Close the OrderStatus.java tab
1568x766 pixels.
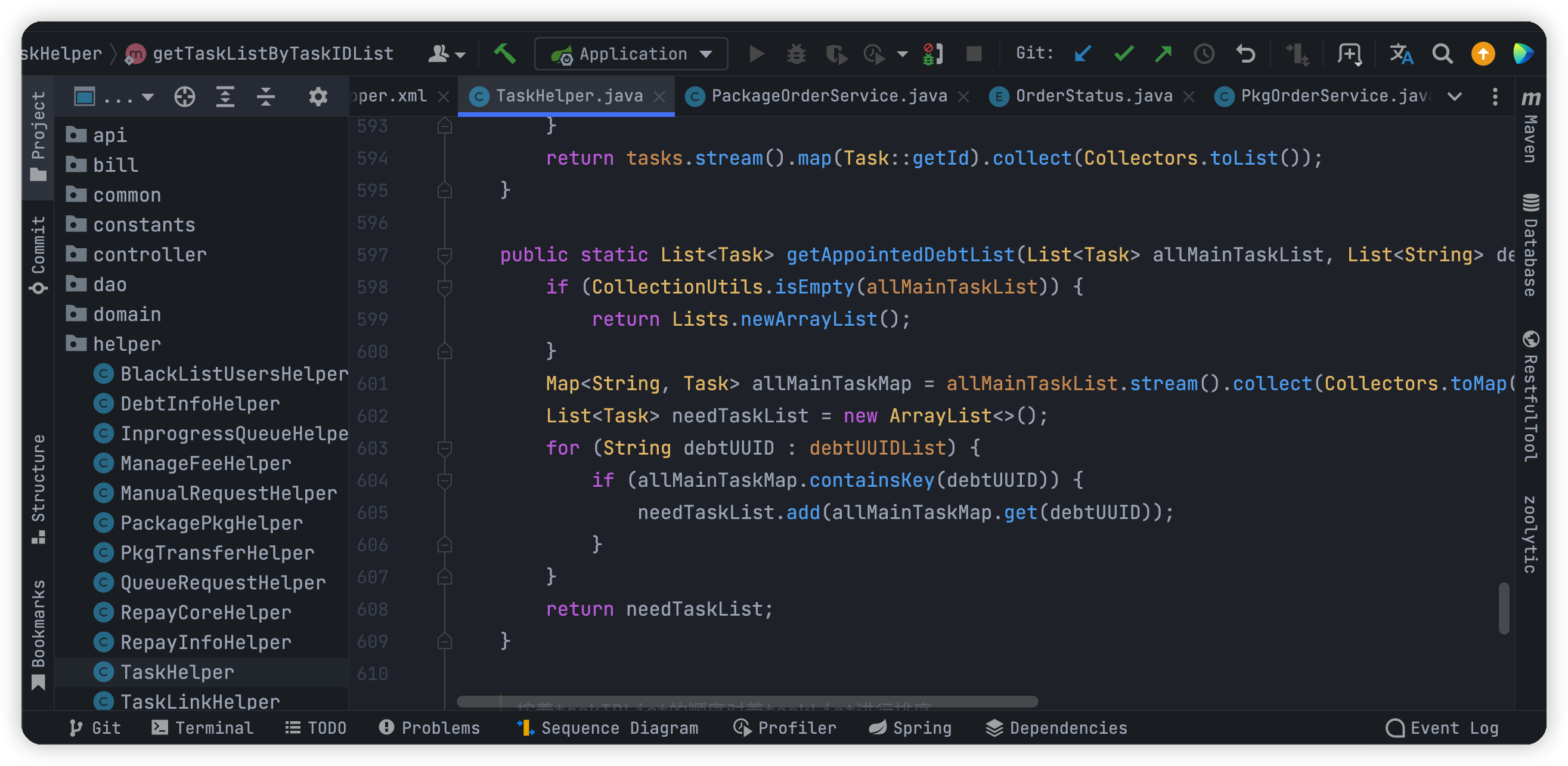(1189, 96)
